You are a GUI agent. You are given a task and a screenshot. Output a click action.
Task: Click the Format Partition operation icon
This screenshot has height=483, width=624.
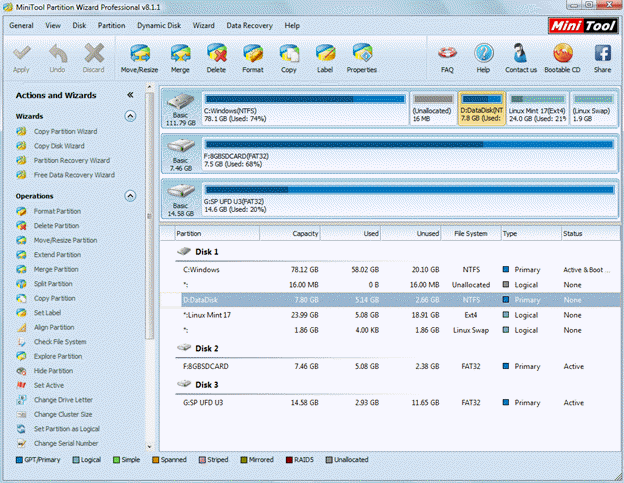[21, 211]
